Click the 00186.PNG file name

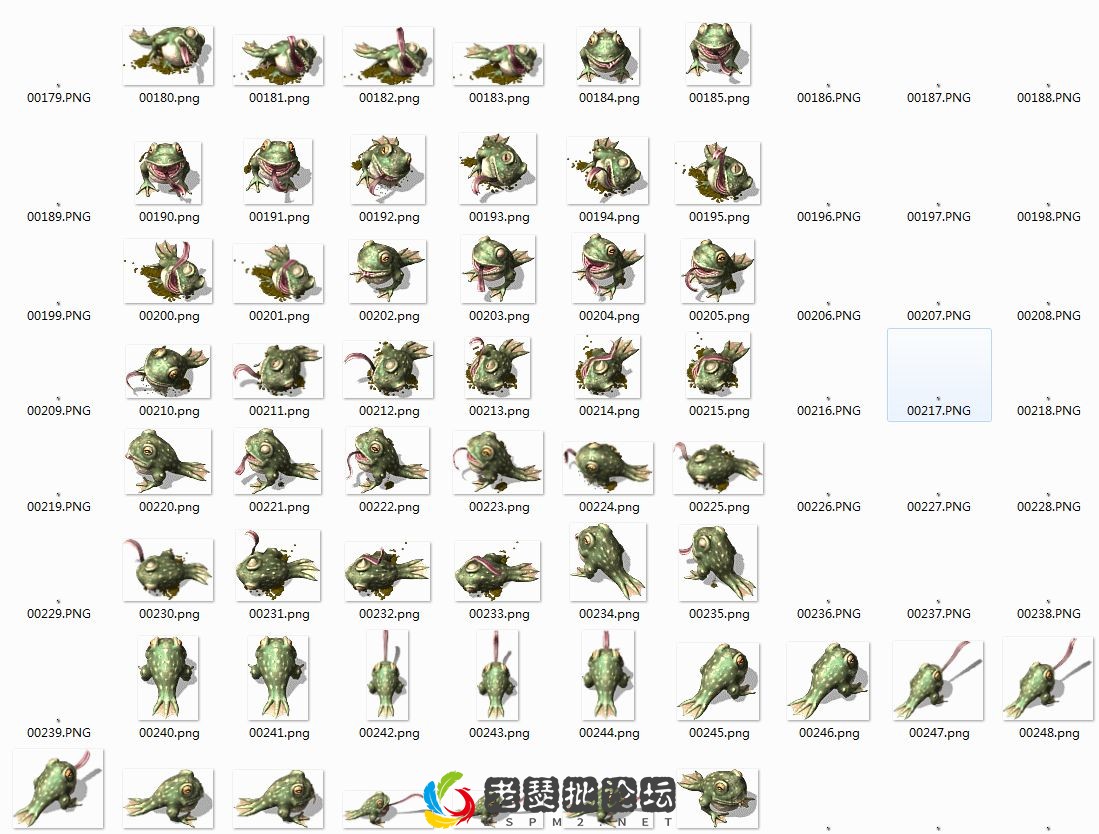[x=828, y=97]
